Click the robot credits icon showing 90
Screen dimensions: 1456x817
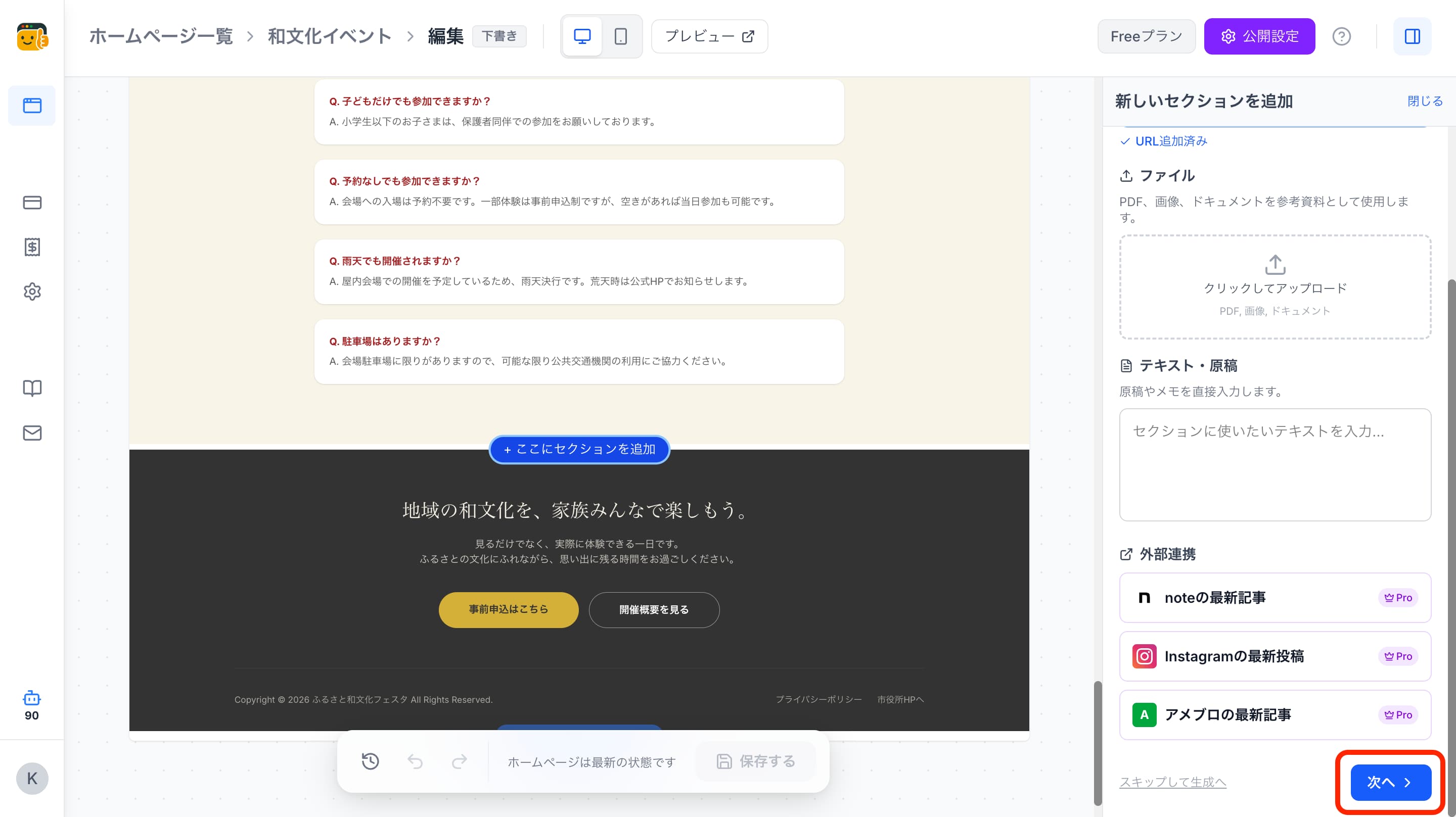click(32, 705)
